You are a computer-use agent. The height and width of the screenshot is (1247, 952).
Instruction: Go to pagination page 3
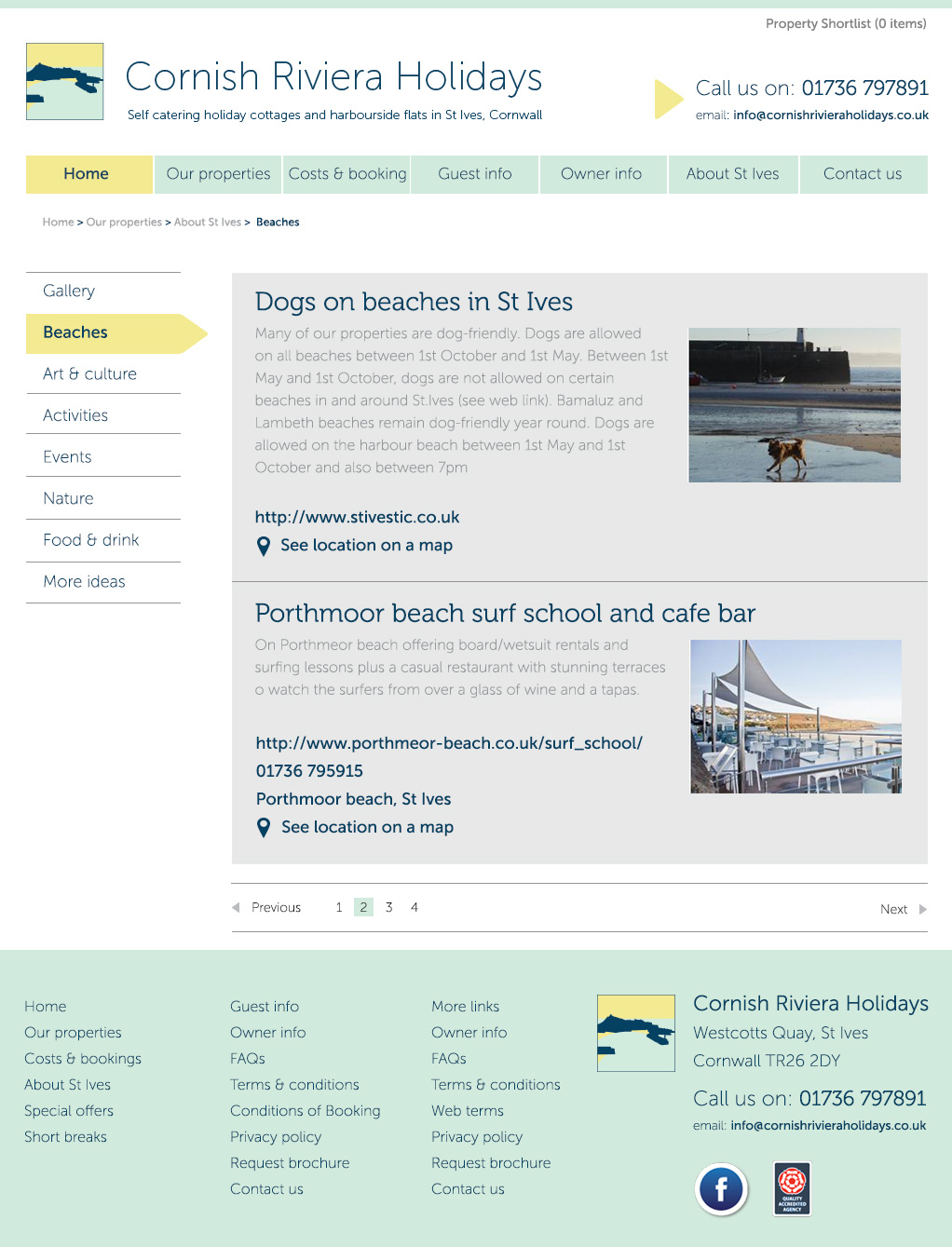pos(388,907)
